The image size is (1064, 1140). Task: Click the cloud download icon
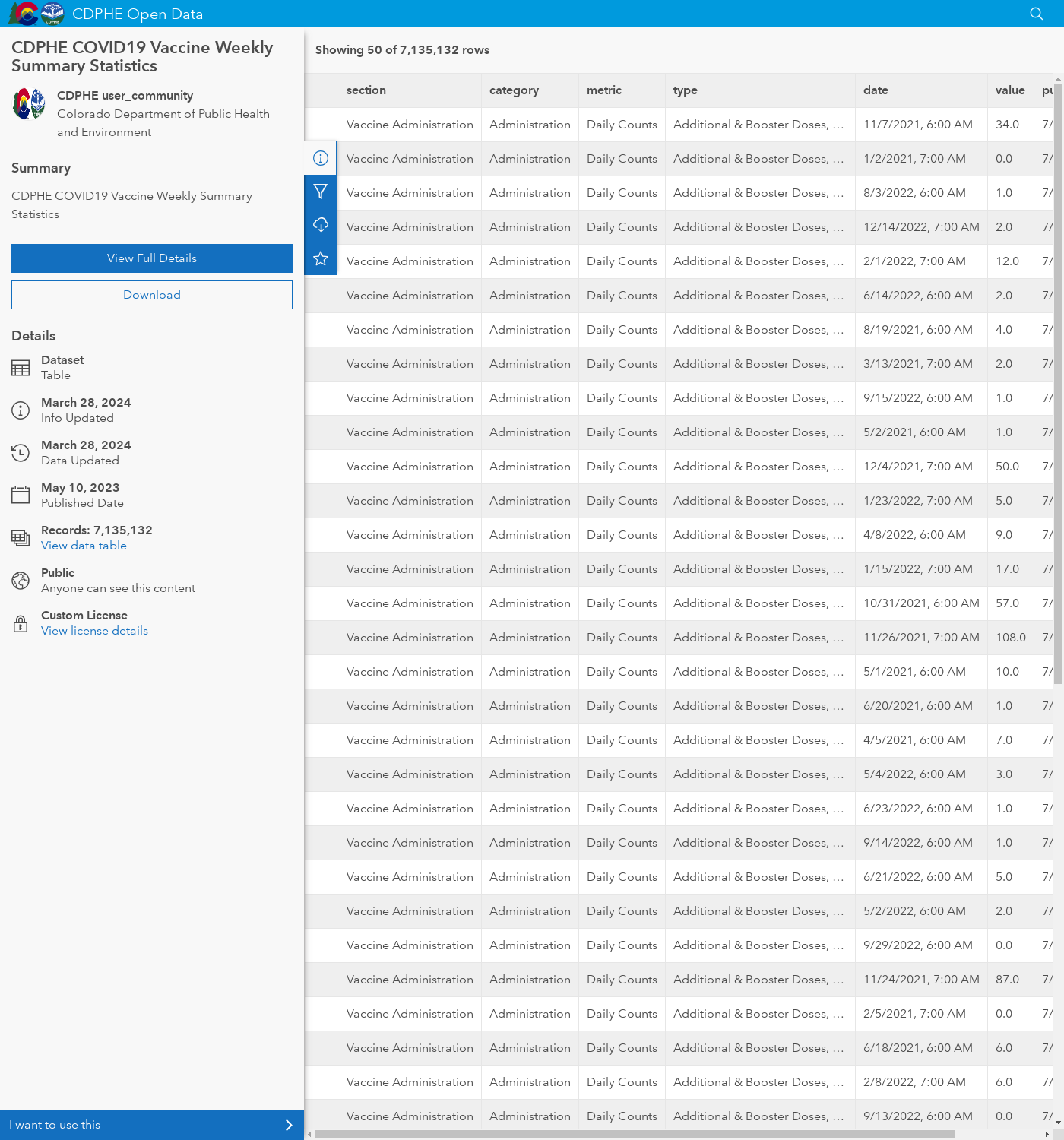click(x=321, y=225)
